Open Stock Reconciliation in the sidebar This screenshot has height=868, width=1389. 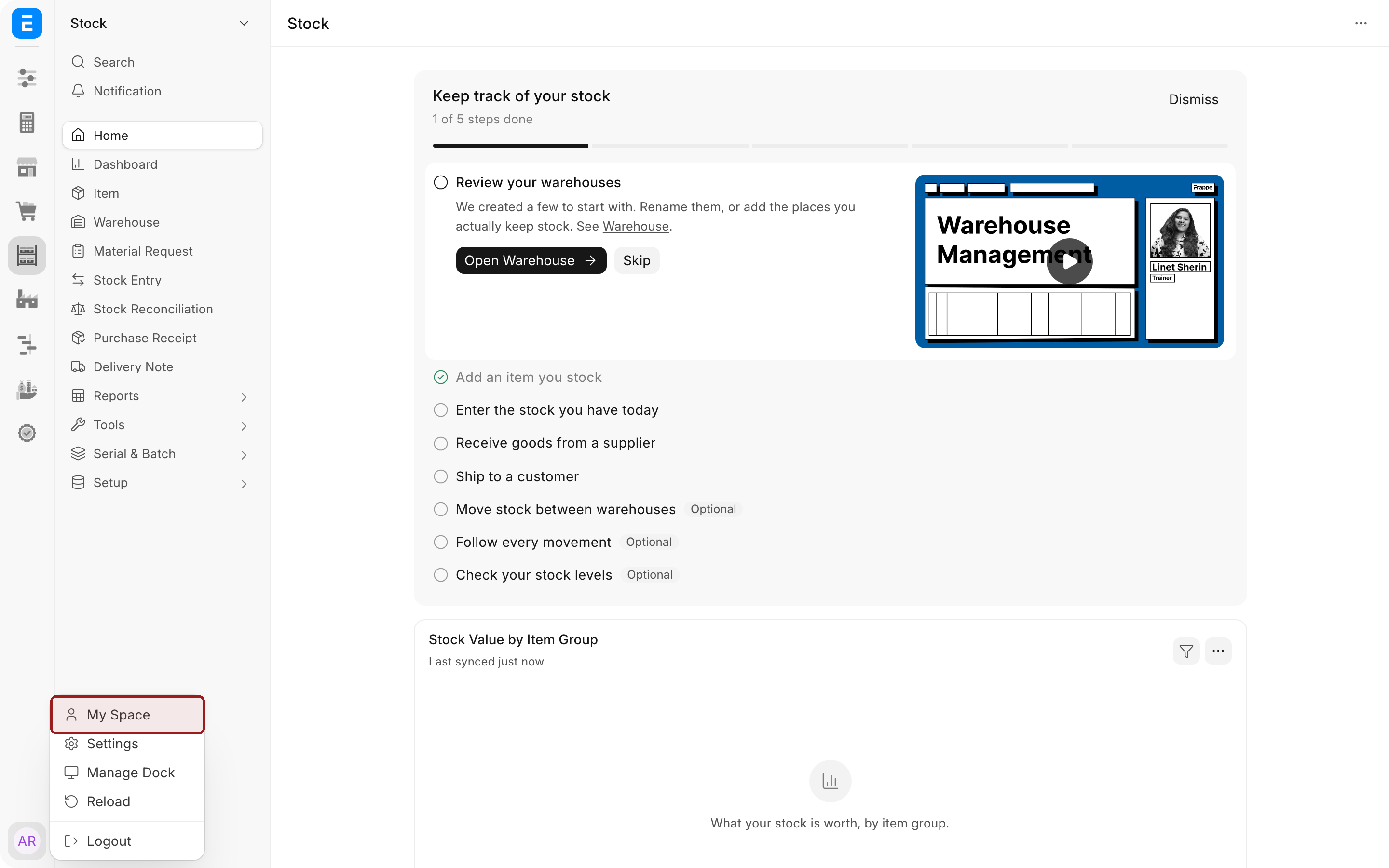[x=163, y=309]
